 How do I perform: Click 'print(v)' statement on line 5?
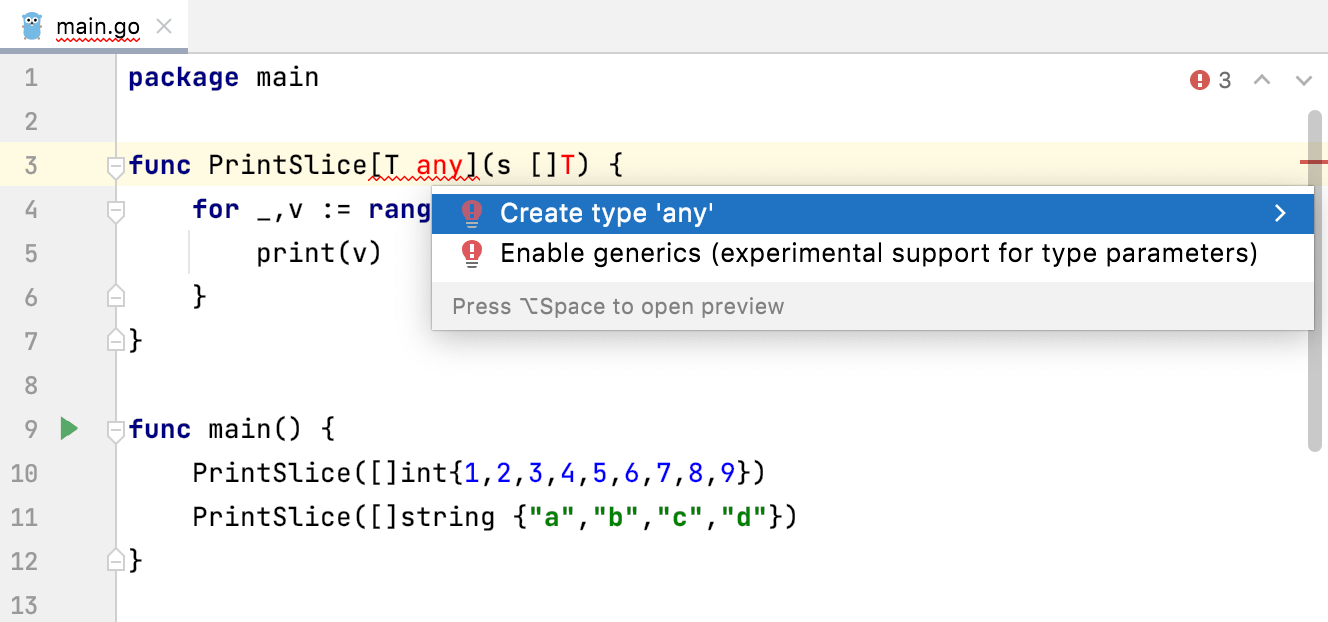(319, 253)
